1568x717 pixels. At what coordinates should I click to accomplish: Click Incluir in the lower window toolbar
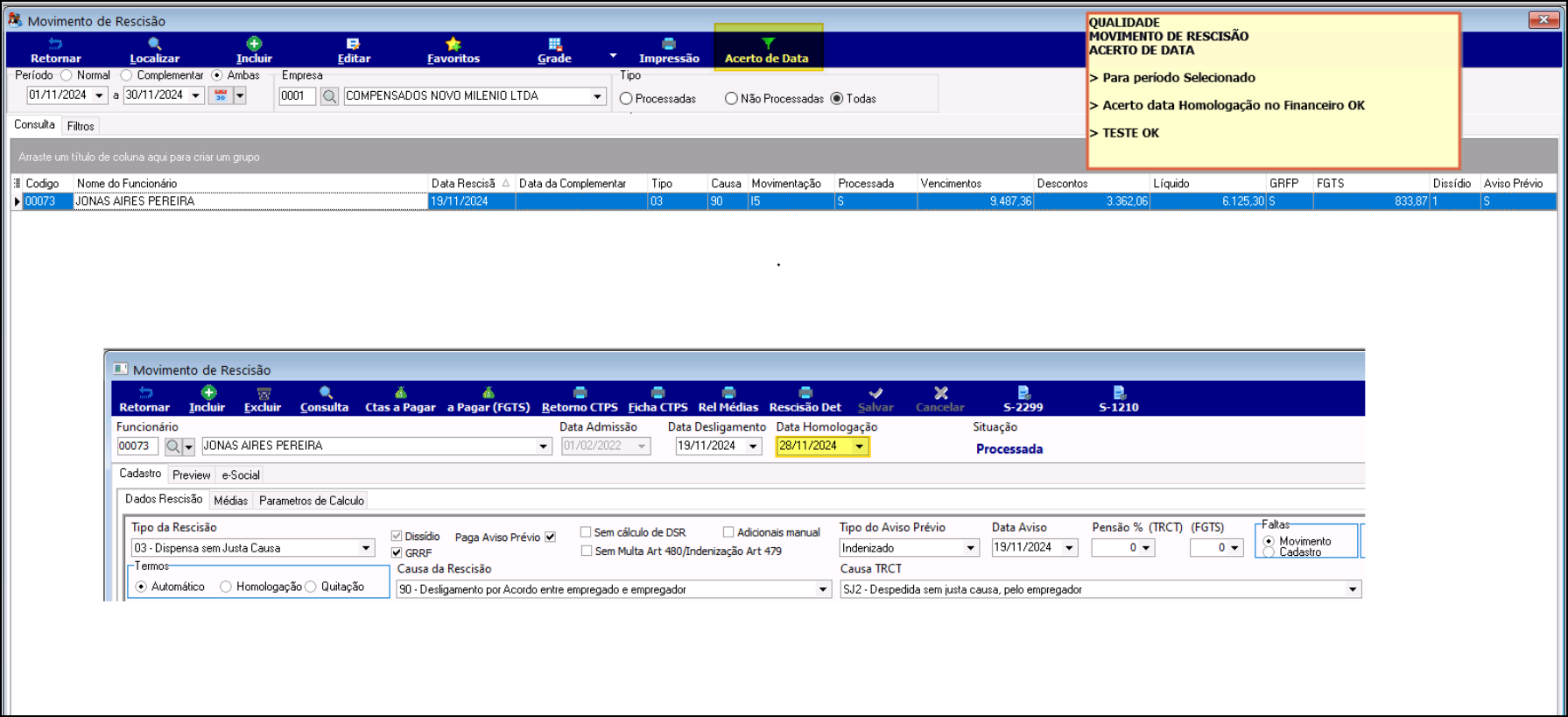(207, 400)
